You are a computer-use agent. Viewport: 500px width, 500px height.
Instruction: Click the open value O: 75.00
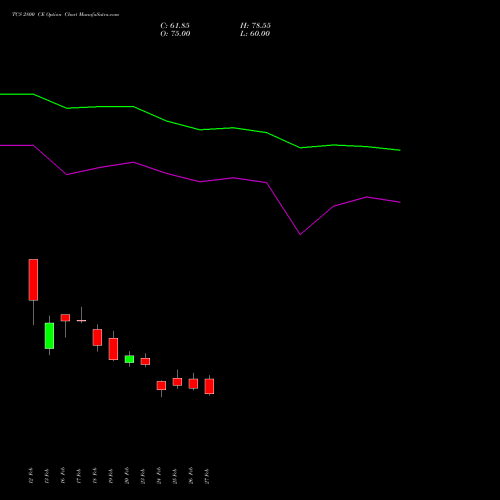(175, 34)
